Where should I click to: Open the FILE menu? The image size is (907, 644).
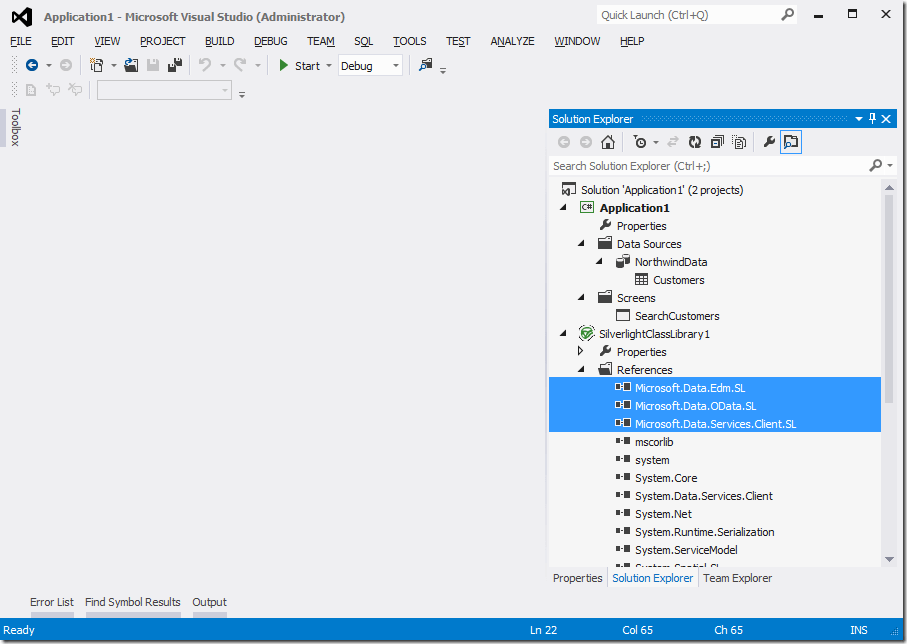pos(21,41)
